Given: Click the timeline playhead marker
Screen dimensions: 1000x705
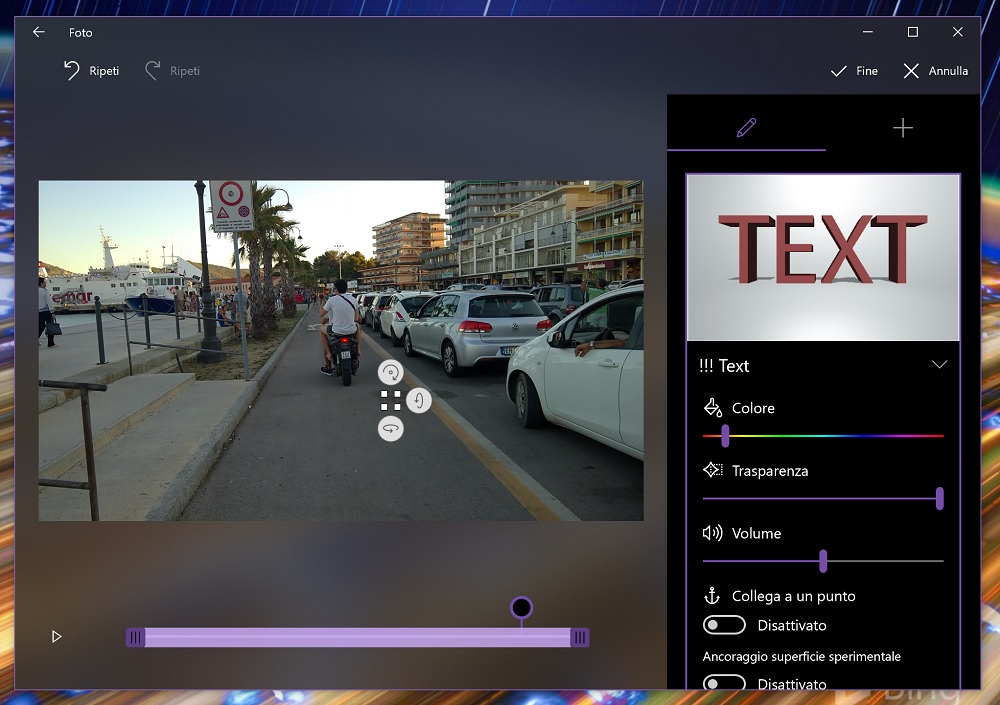Looking at the screenshot, I should [x=521, y=608].
